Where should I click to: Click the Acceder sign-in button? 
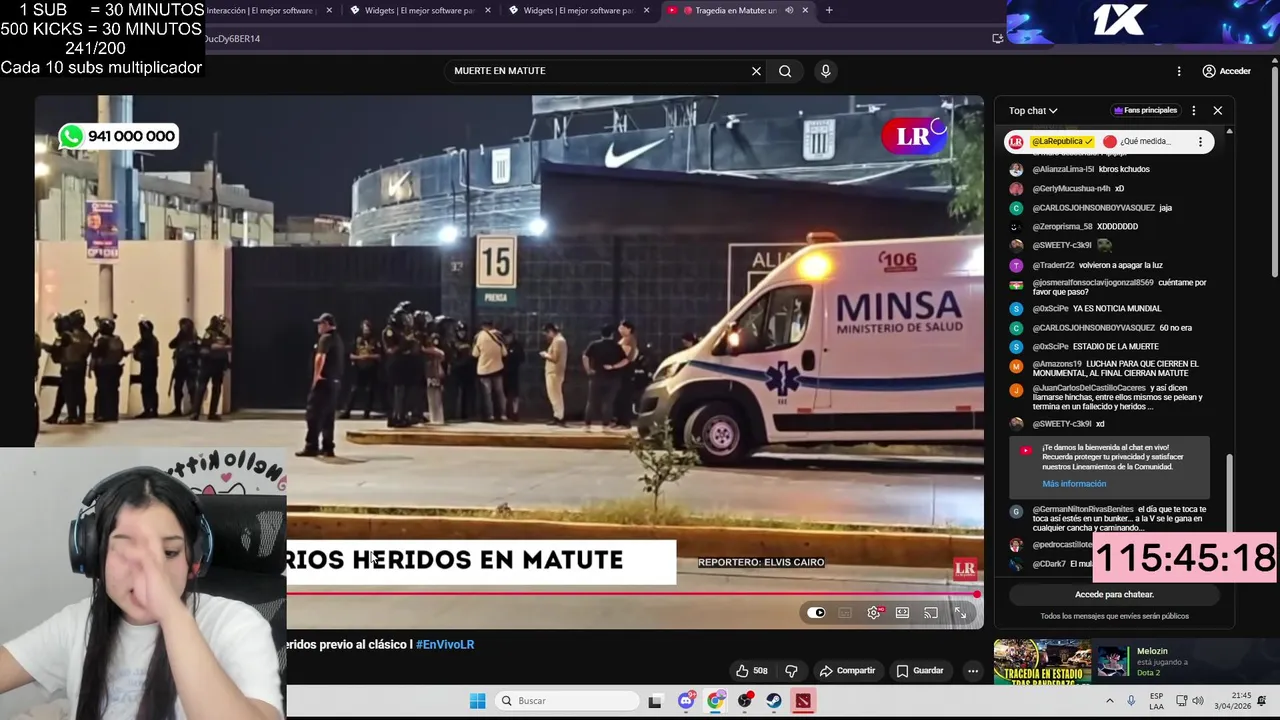point(1226,71)
